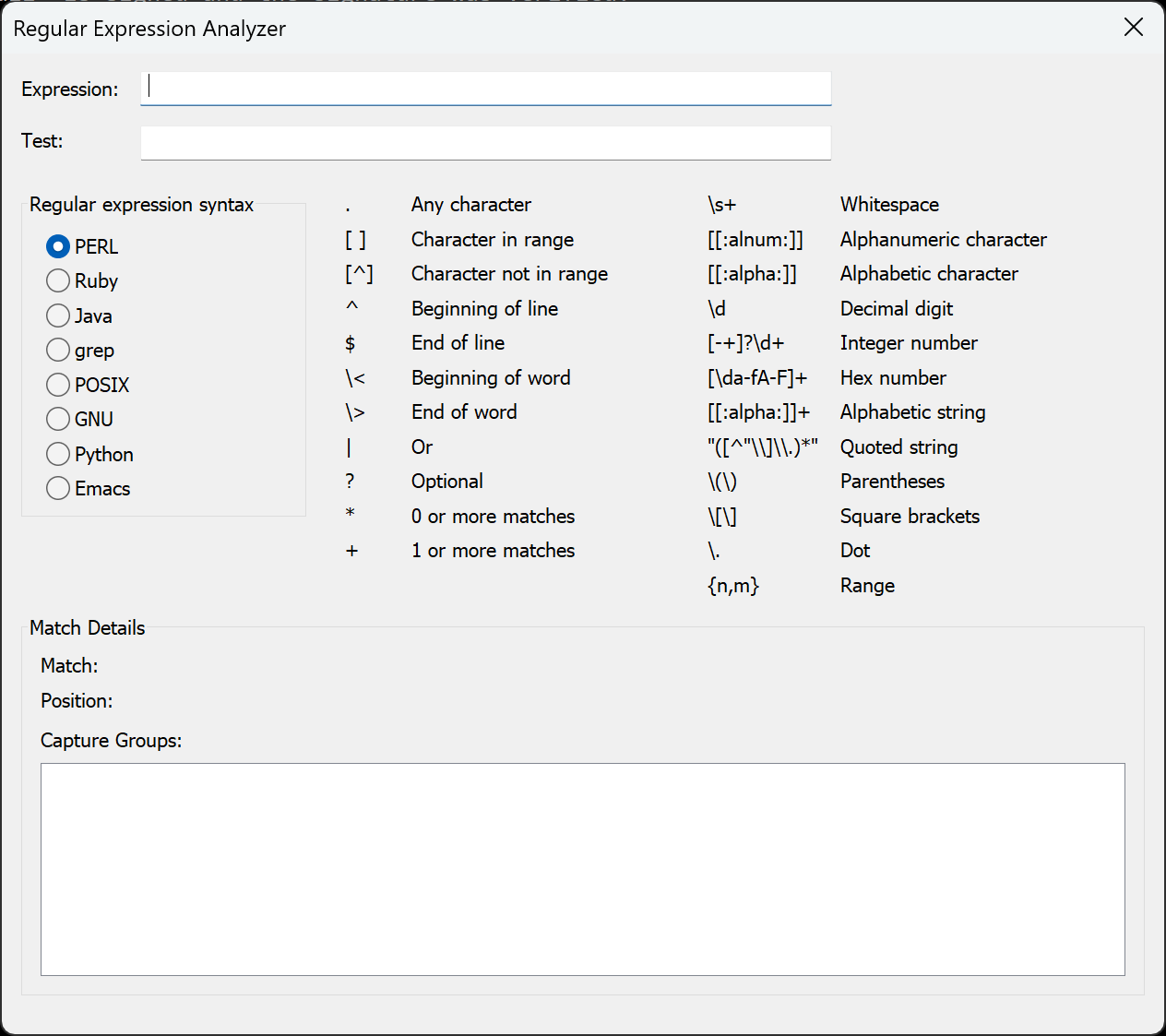Click the 'Match:' label
The image size is (1166, 1036).
tap(69, 665)
